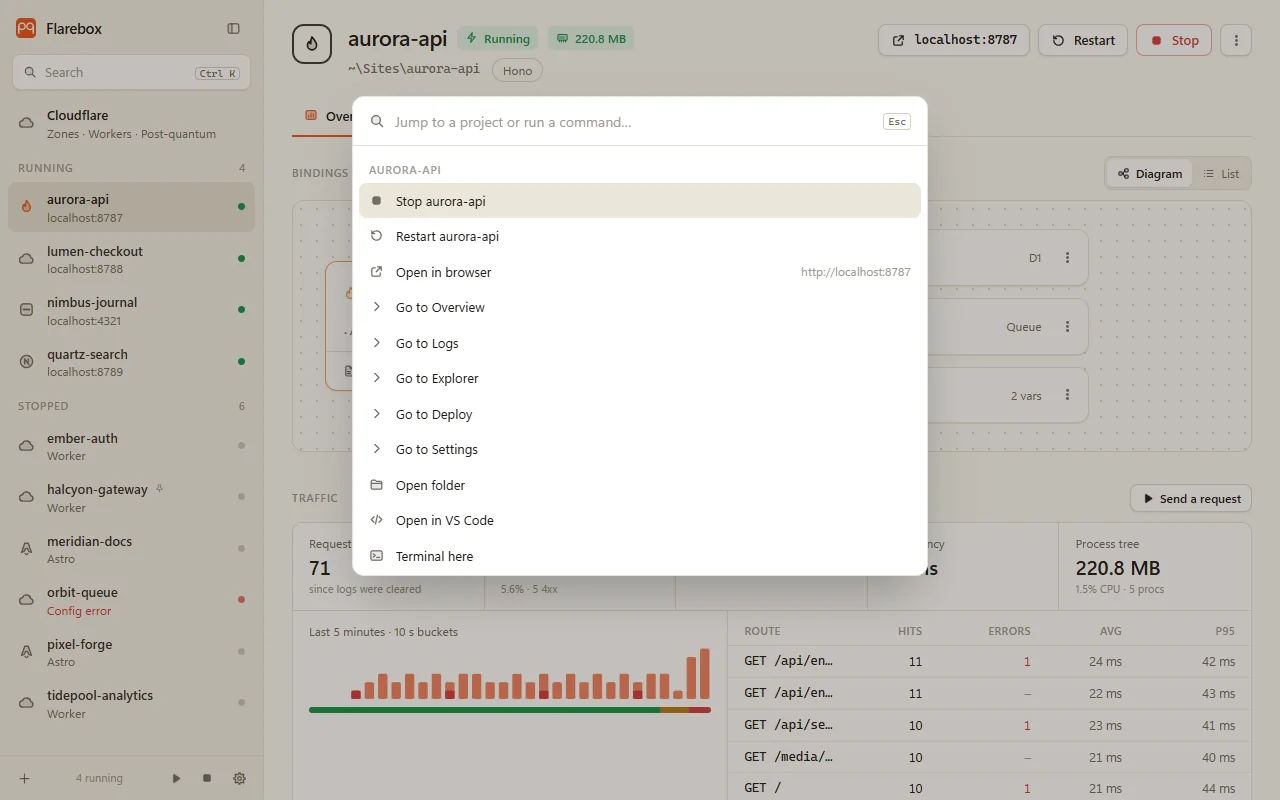The height and width of the screenshot is (800, 1280).
Task: Collapse the sidebar with the panel icon
Action: click(x=234, y=29)
